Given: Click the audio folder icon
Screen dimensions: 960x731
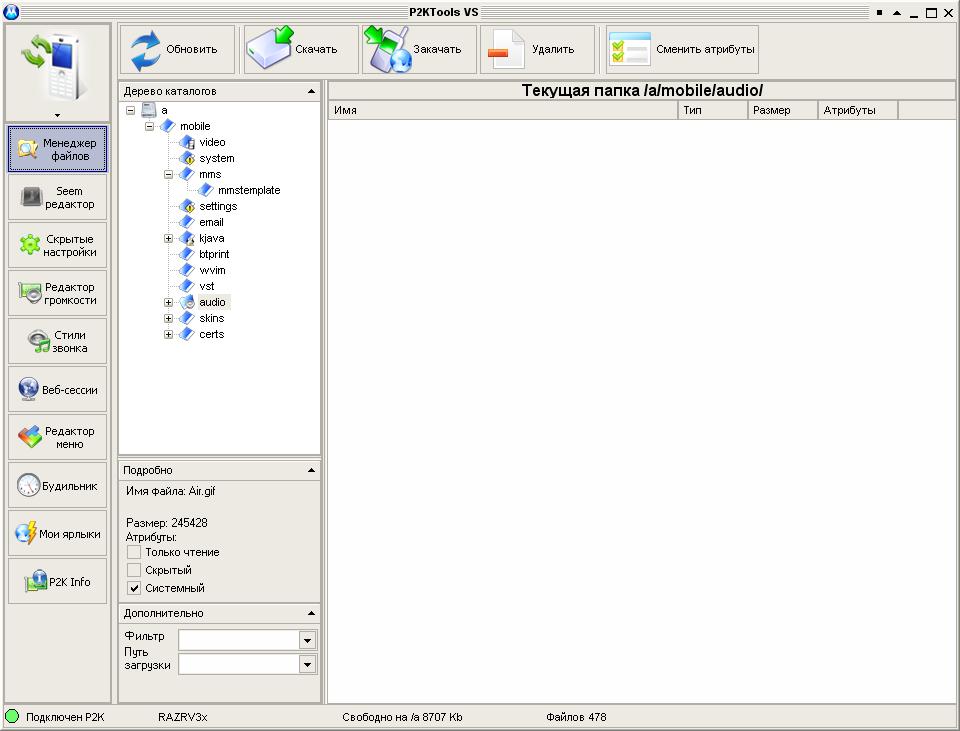Looking at the screenshot, I should coord(187,302).
